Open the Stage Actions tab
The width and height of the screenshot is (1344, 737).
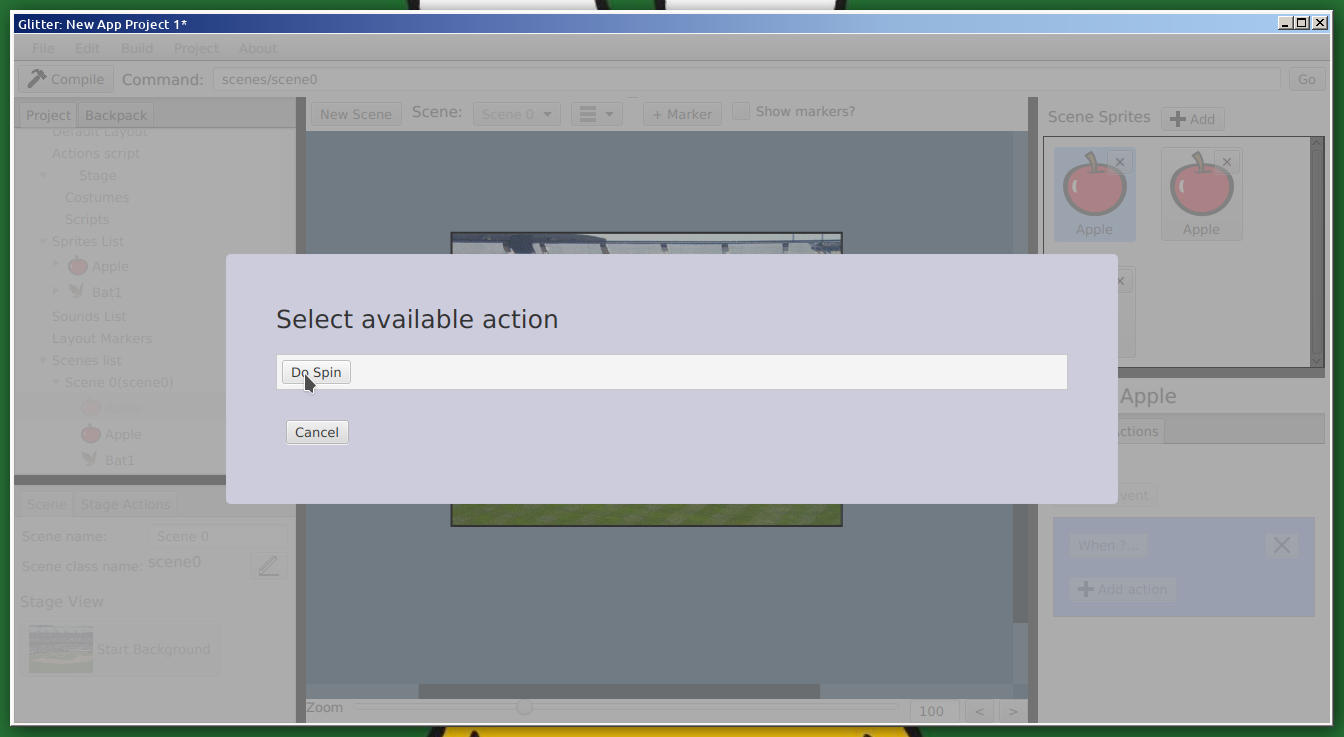click(x=125, y=504)
